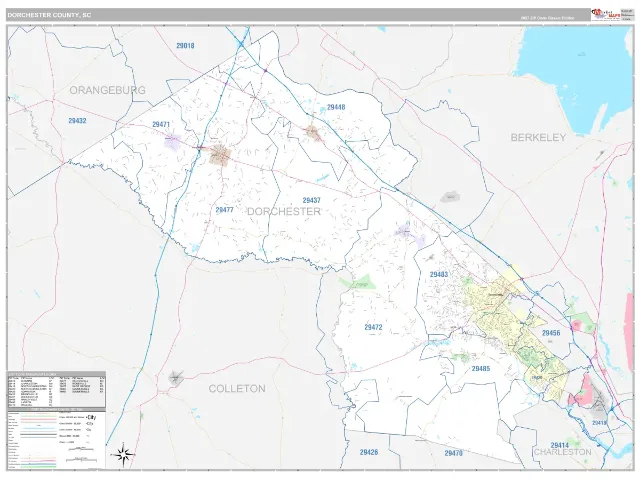
Task: Select ZIP code label 29477
Action: tap(224, 210)
